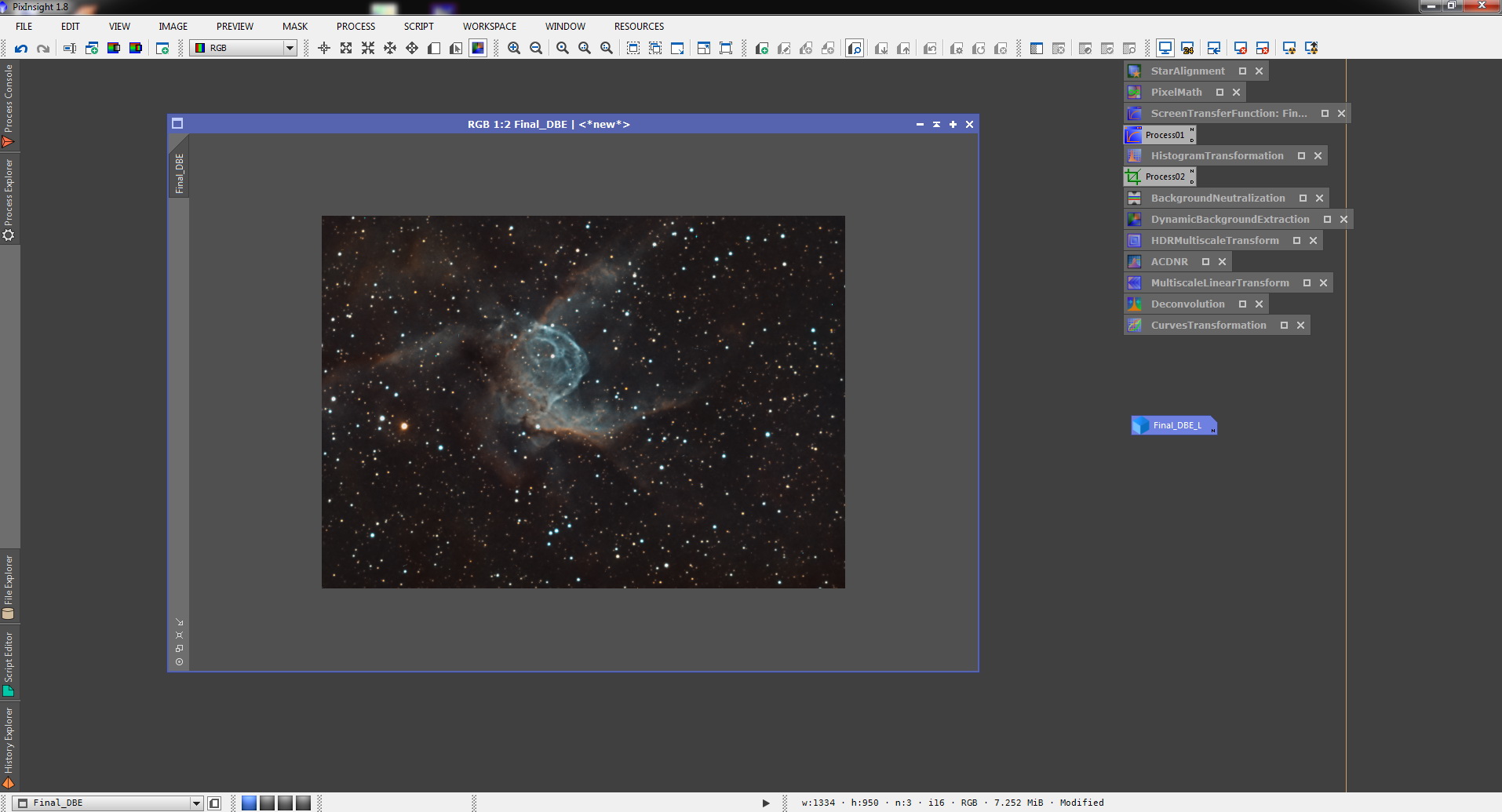Click the Final_DBE window title bar icon

click(x=177, y=123)
